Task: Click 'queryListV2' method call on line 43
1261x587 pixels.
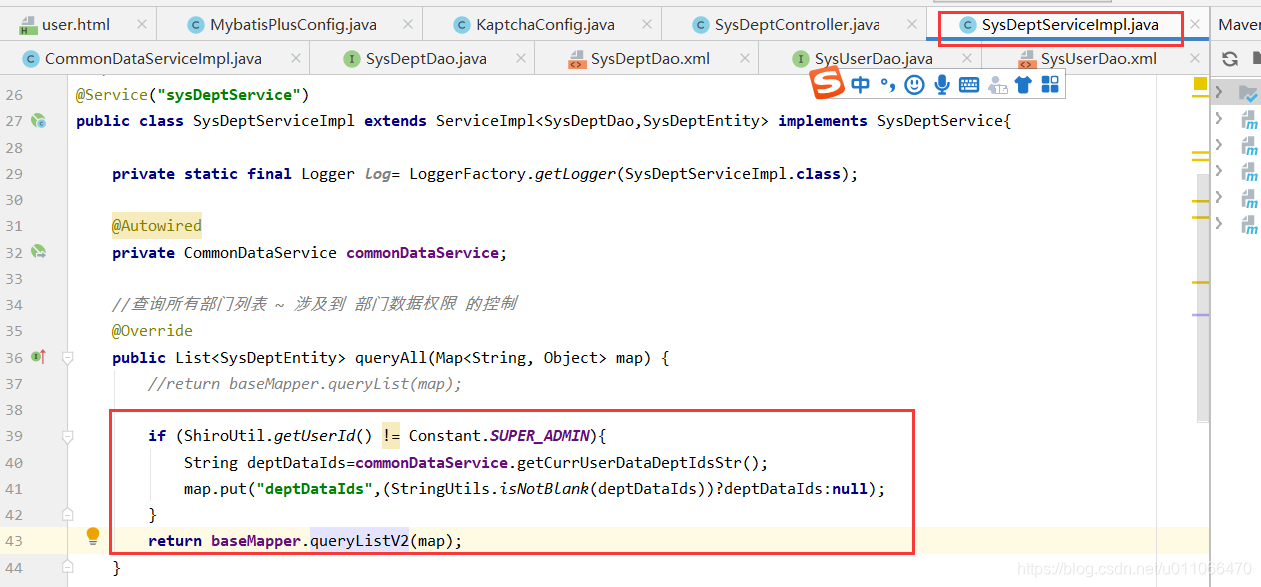Action: click(359, 541)
